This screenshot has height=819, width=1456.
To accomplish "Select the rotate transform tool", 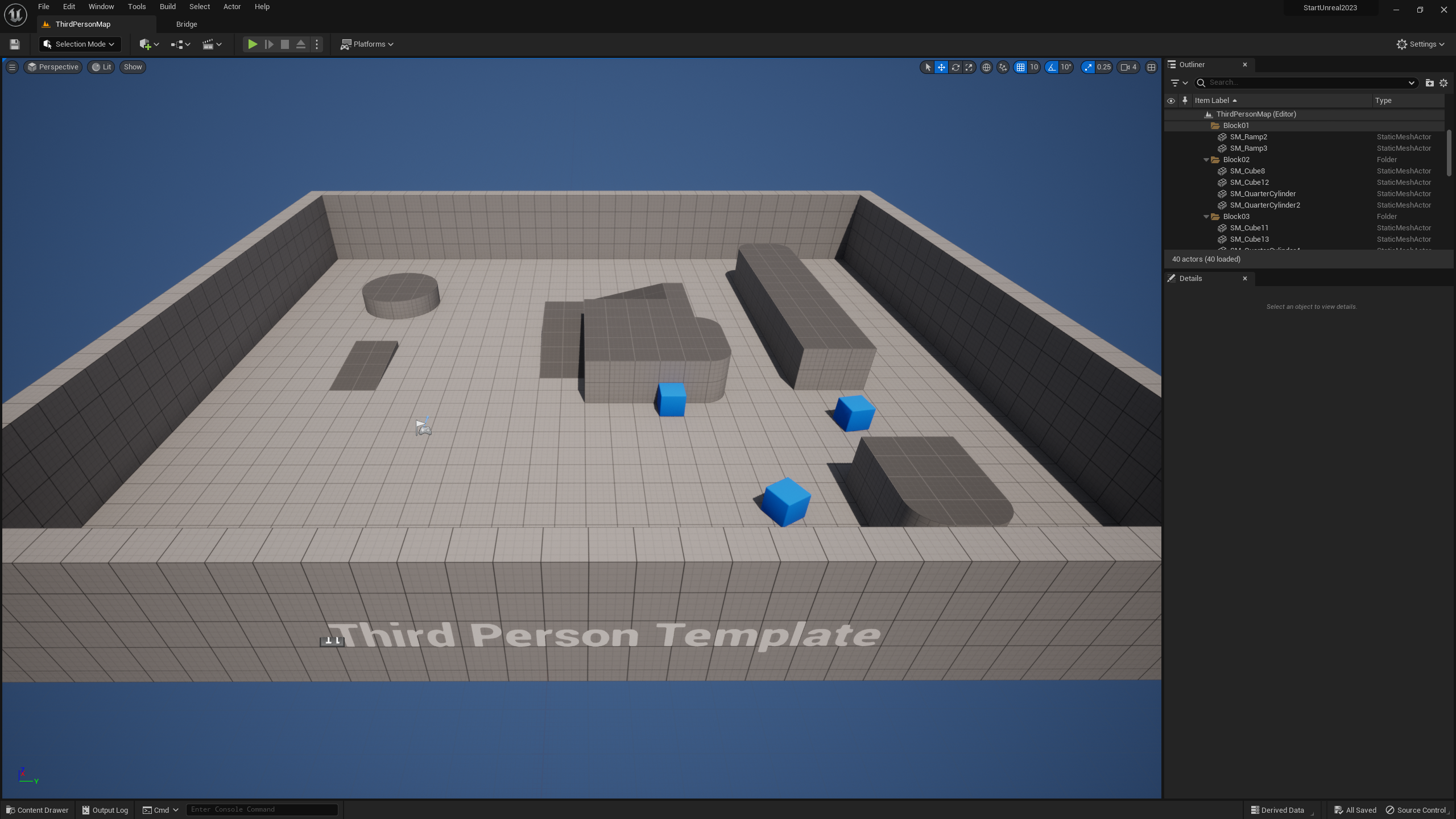I will tap(955, 67).
